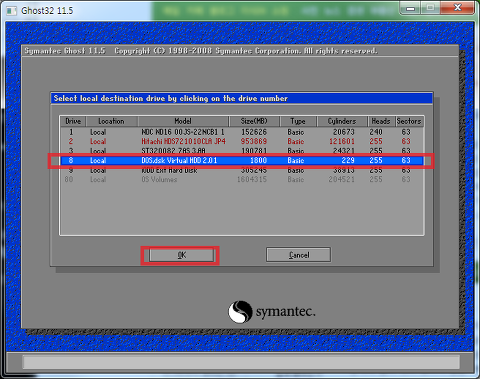Maximize the Ghost32 11.5 window
This screenshot has height=379, width=480.
tap(430, 8)
